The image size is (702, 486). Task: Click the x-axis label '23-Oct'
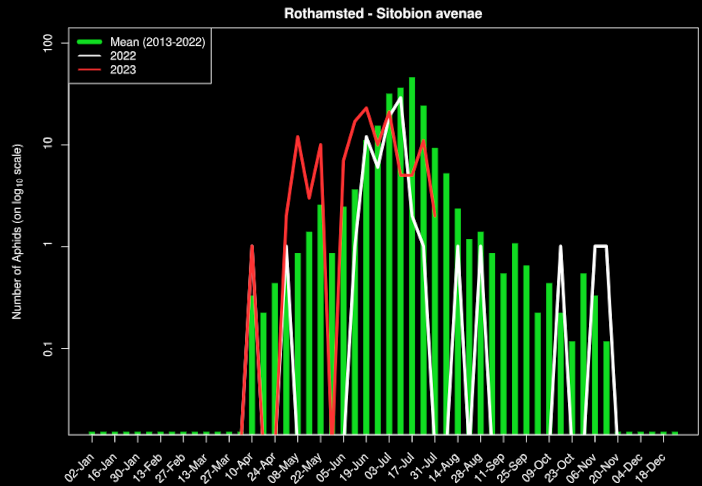pyautogui.click(x=560, y=467)
